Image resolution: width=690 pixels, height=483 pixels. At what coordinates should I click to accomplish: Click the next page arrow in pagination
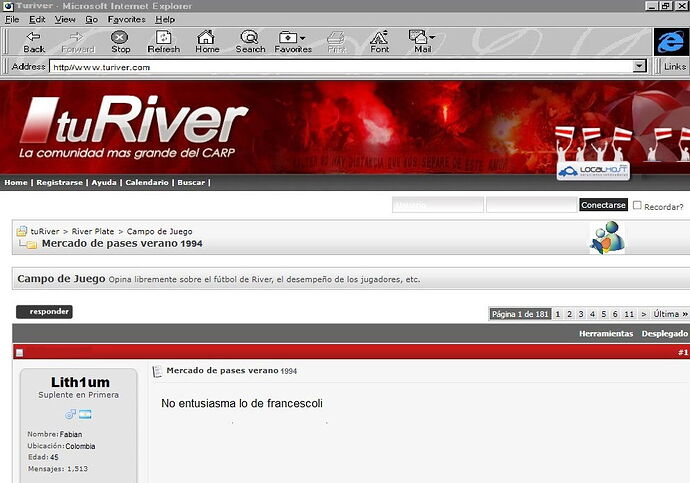(x=644, y=314)
